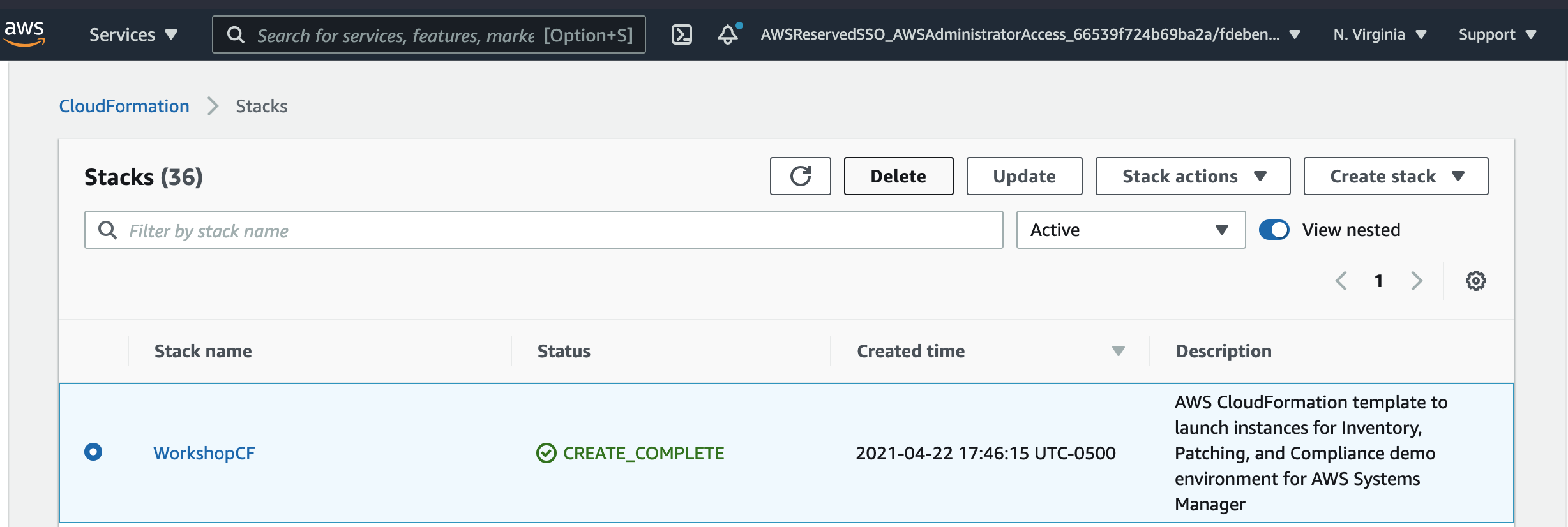Image resolution: width=1568 pixels, height=527 pixels.
Task: Go to the CloudFormation breadcrumb link
Action: (124, 106)
